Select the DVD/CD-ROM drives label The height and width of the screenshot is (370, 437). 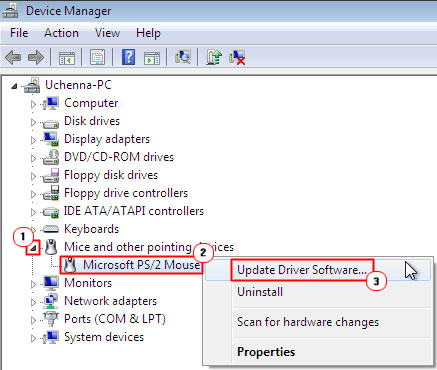point(119,157)
